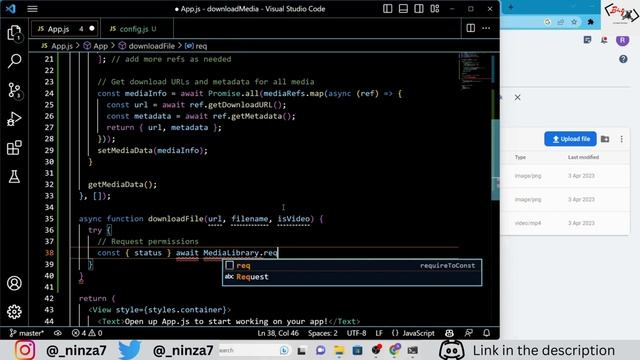Screen dimensions: 640x360
Task: Open Accounts menu in activity bar
Action: coord(14,283)
